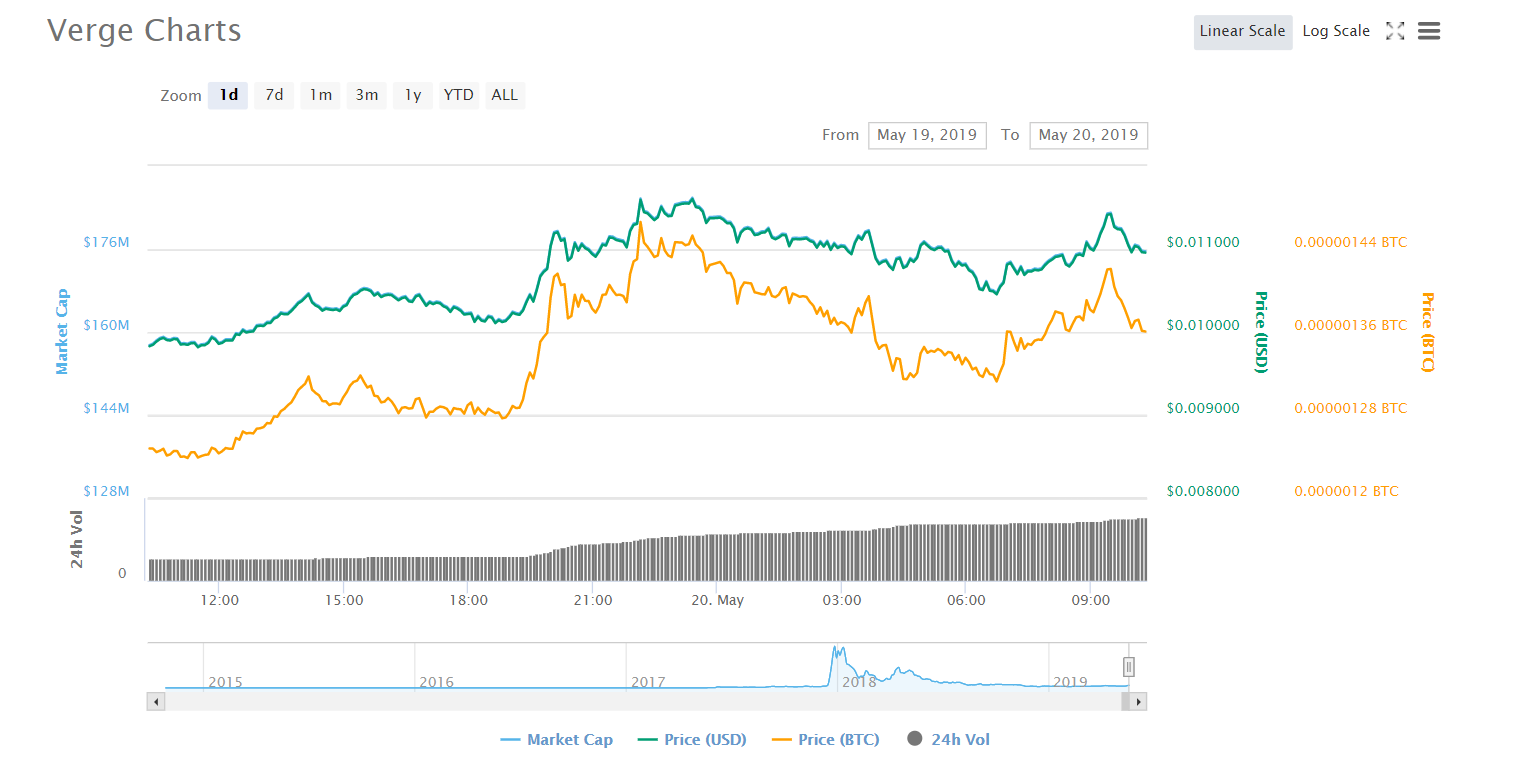
Task: Click the $0.010000 price axis label
Action: click(x=1203, y=325)
